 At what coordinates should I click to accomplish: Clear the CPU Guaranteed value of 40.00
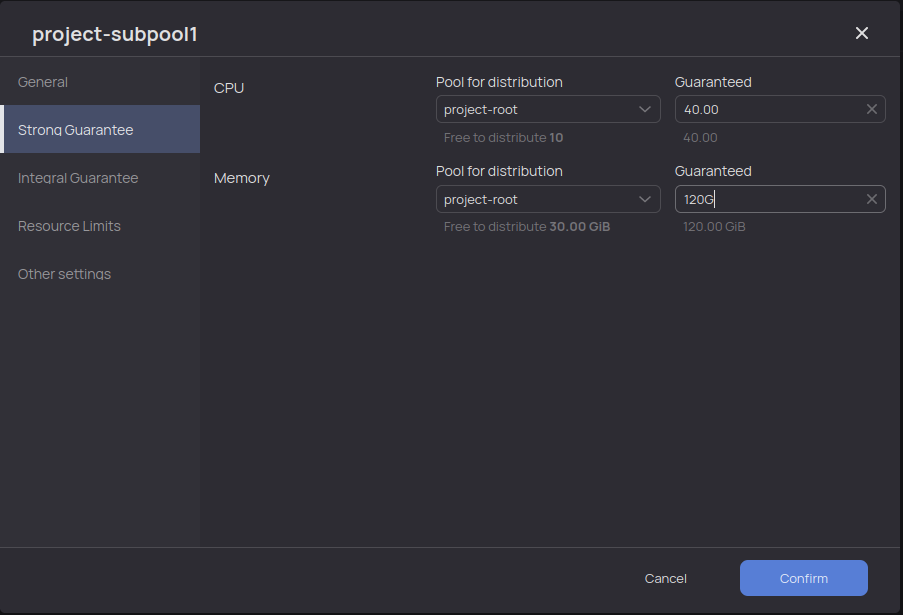pyautogui.click(x=871, y=108)
